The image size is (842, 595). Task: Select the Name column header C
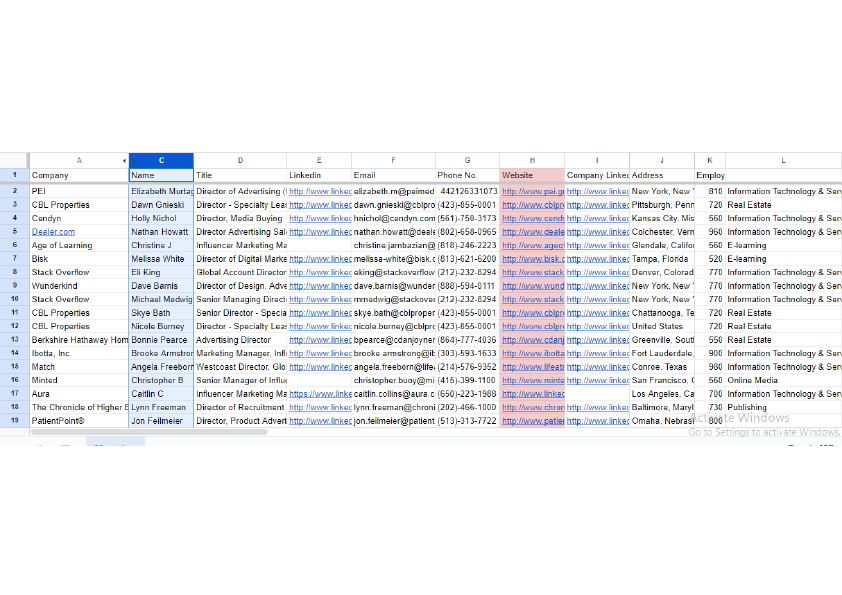point(161,160)
